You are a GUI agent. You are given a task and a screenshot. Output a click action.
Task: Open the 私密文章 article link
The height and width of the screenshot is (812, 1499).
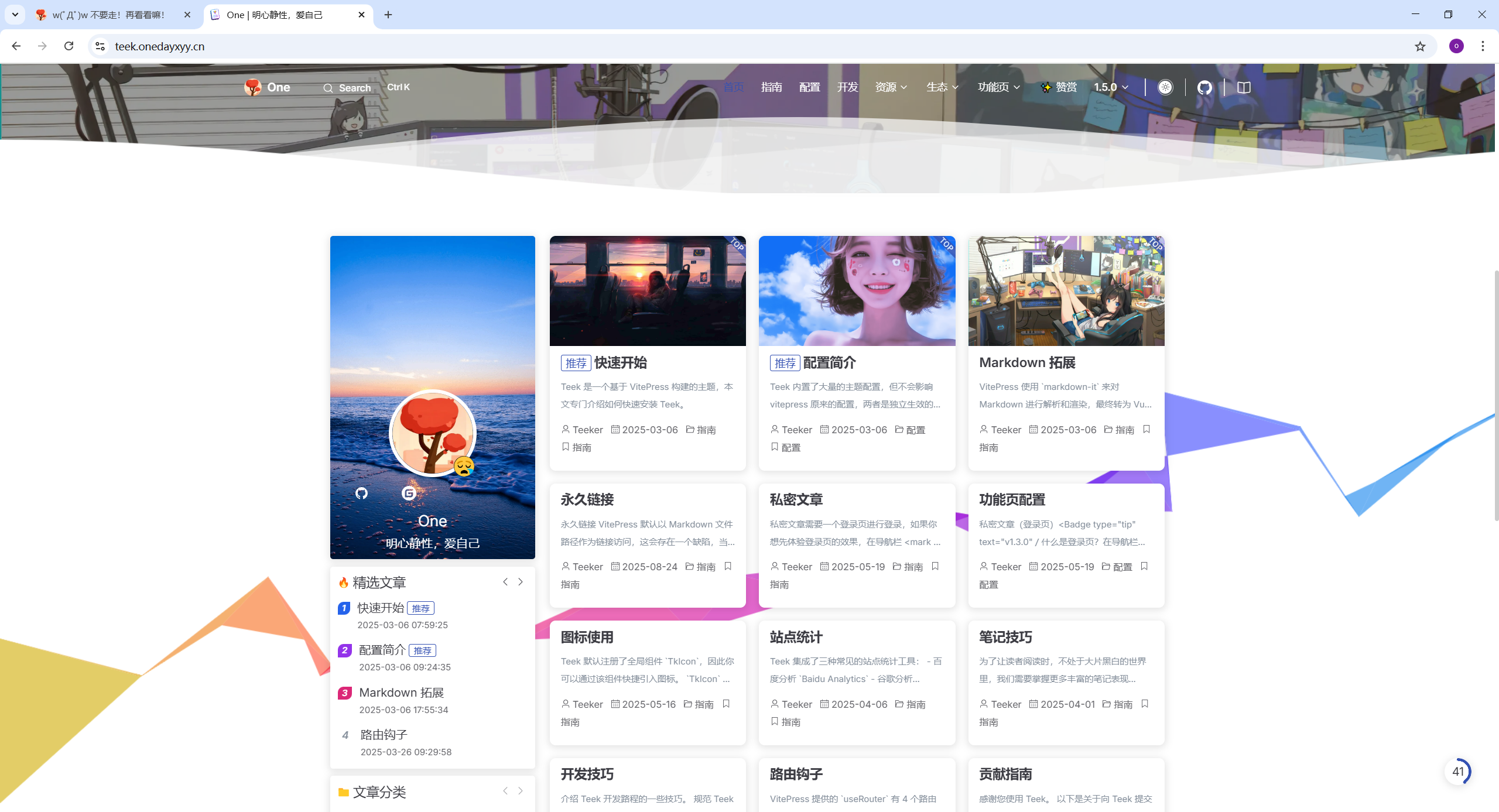click(796, 499)
